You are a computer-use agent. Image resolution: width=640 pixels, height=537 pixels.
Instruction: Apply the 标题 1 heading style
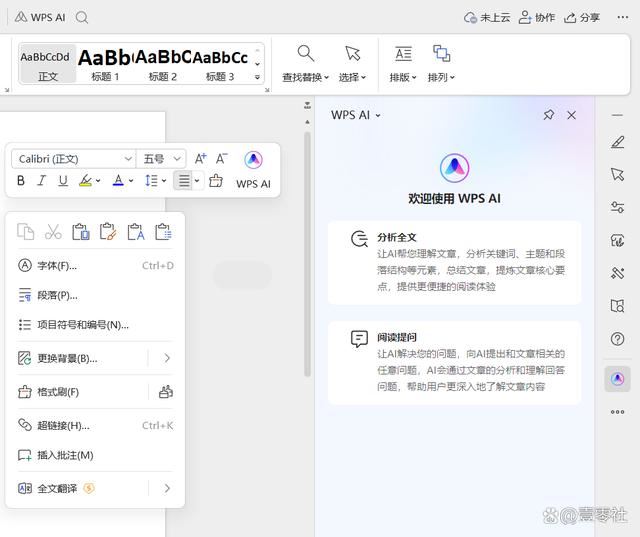point(105,64)
